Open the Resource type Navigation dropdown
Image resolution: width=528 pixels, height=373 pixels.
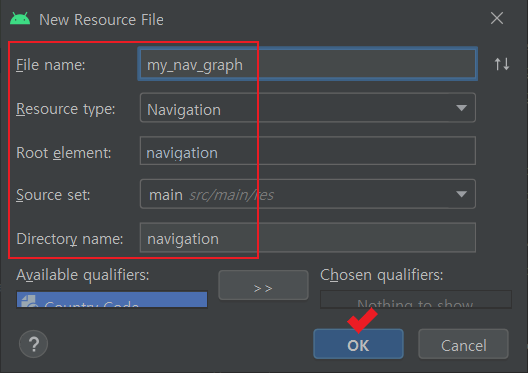(307, 108)
